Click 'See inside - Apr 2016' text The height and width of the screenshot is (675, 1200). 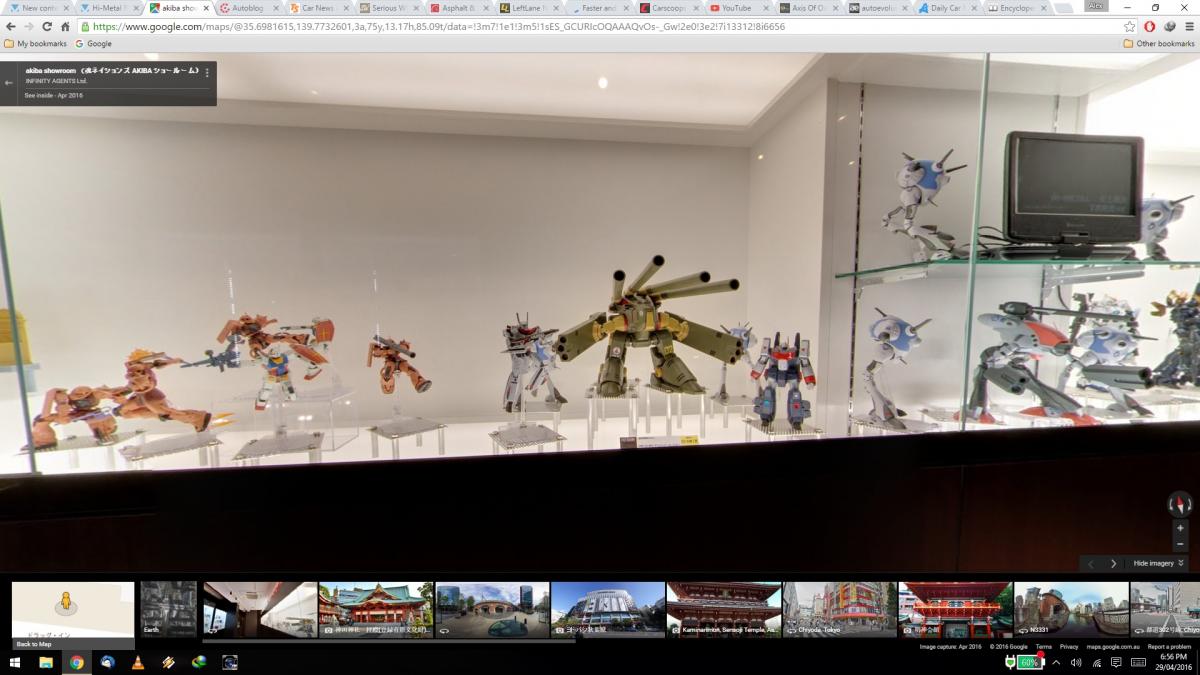coord(54,95)
